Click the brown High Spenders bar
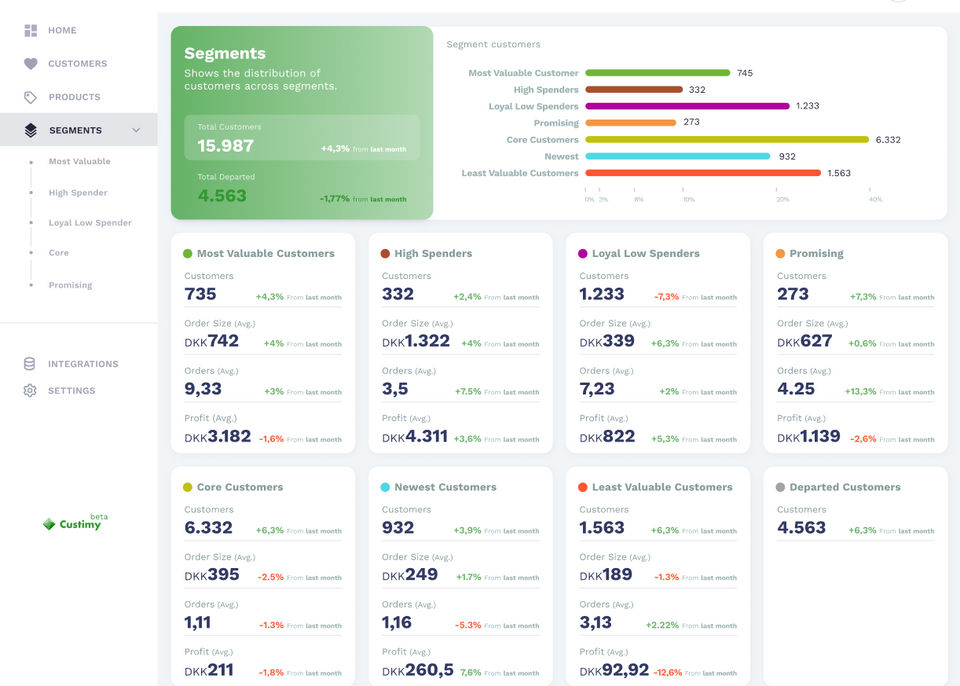This screenshot has height=686, width=960. (x=634, y=89)
